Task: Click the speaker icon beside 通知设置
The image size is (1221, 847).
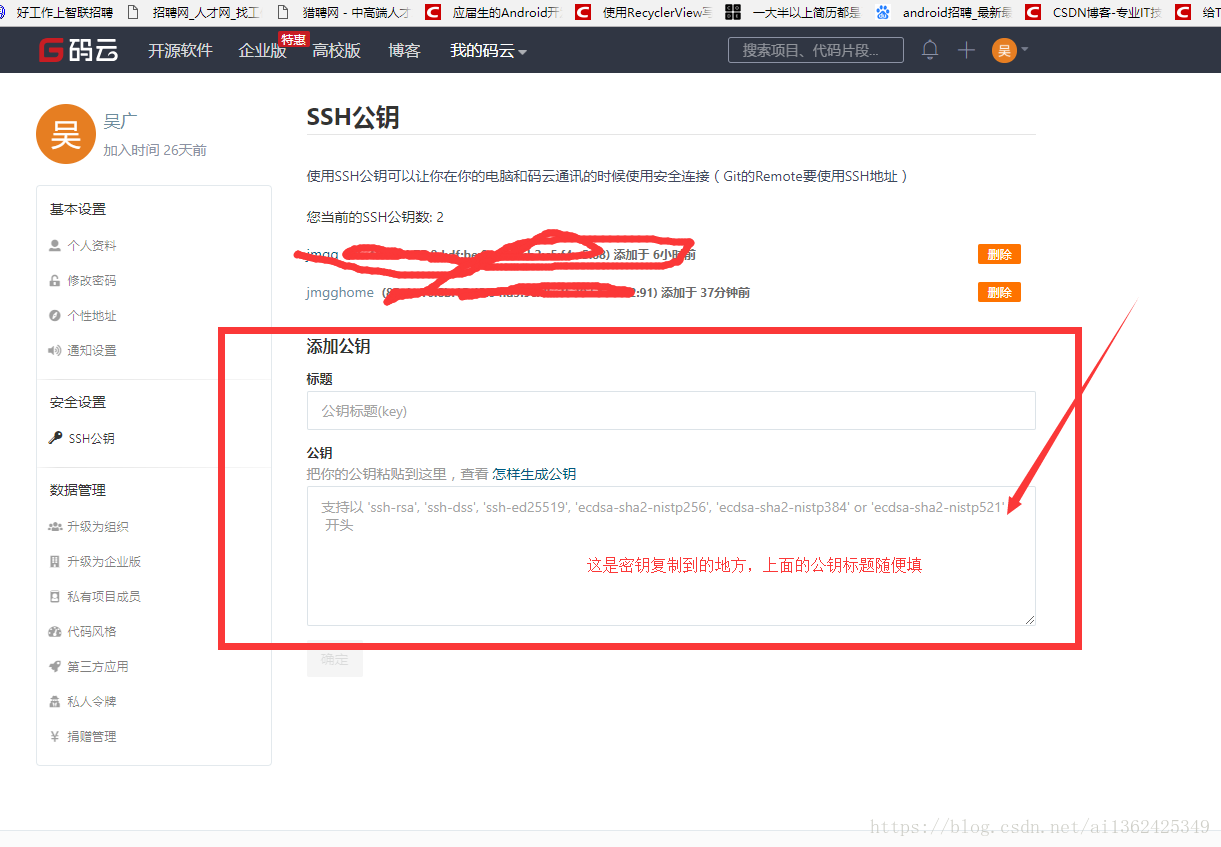Action: (x=55, y=351)
